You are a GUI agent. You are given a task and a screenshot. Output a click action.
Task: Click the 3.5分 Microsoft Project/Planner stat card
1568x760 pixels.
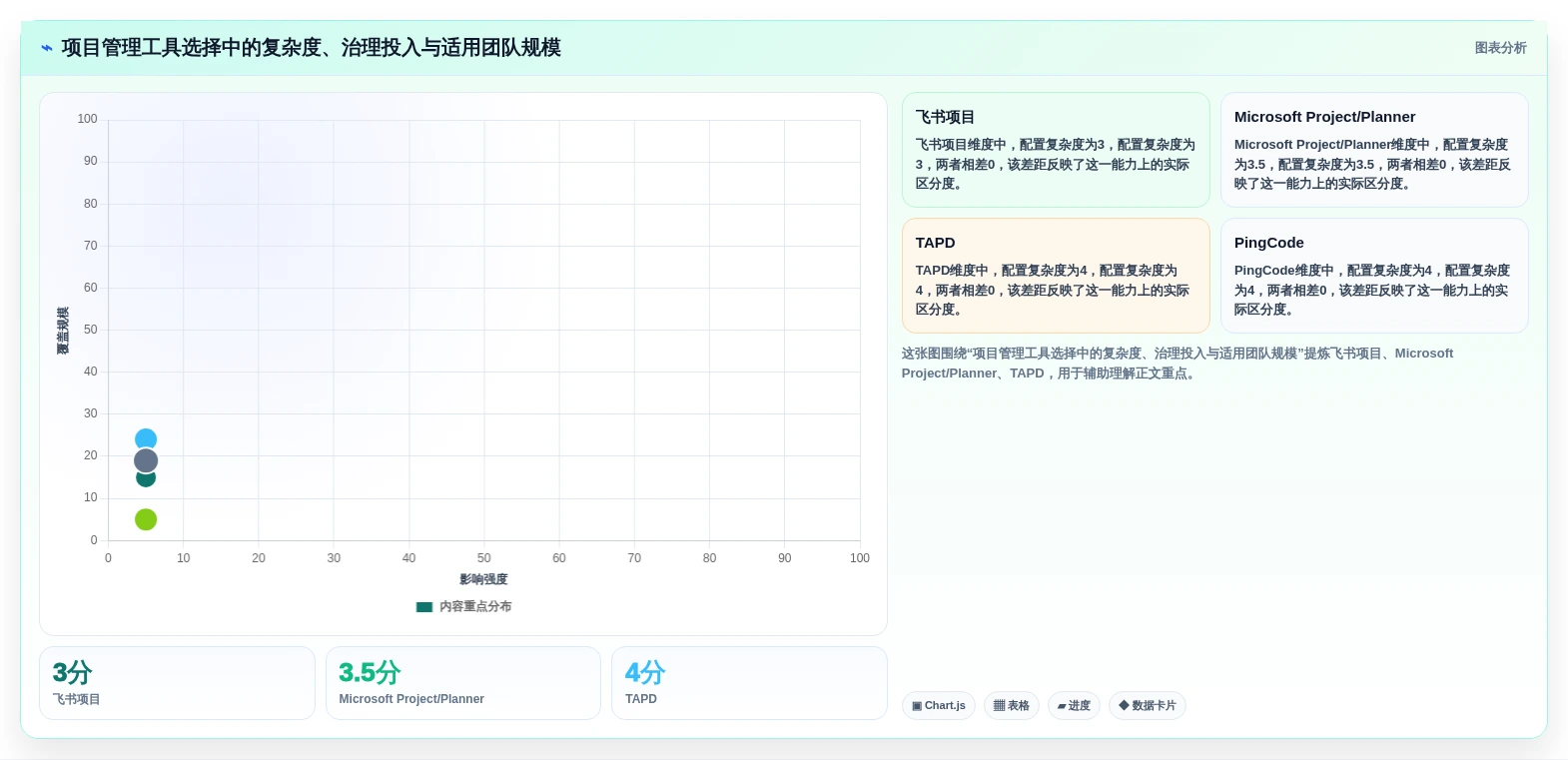[463, 683]
